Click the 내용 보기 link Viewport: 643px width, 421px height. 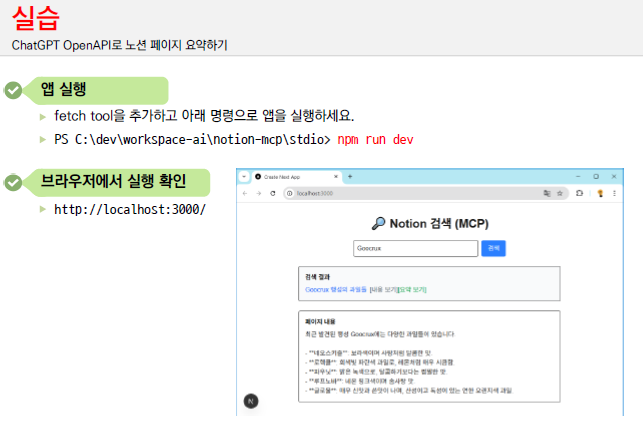click(383, 290)
